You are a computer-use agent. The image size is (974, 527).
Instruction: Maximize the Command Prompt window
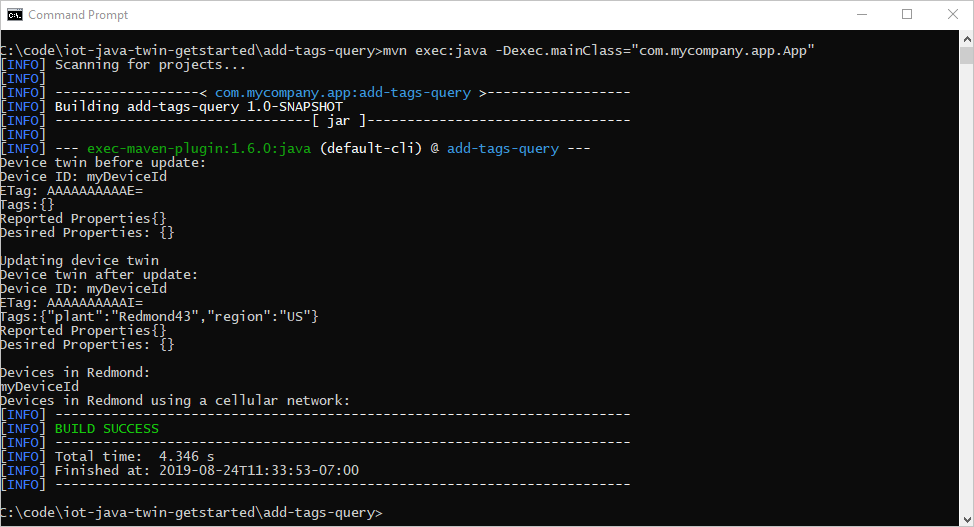(x=907, y=14)
